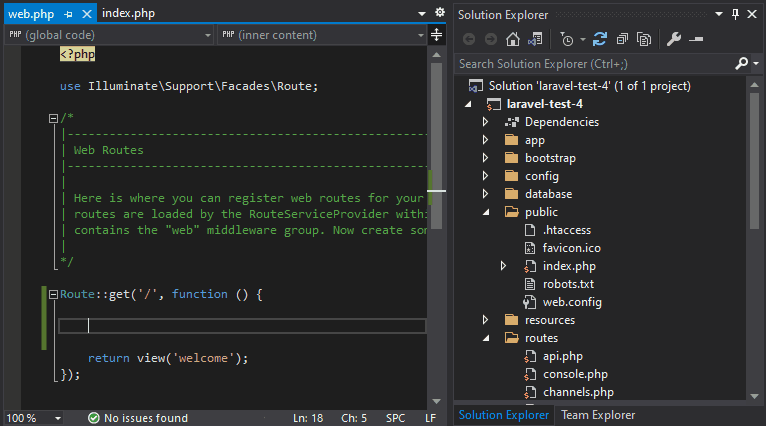Select favicon.ico in the public folder
Image resolution: width=766 pixels, height=426 pixels.
(x=572, y=248)
